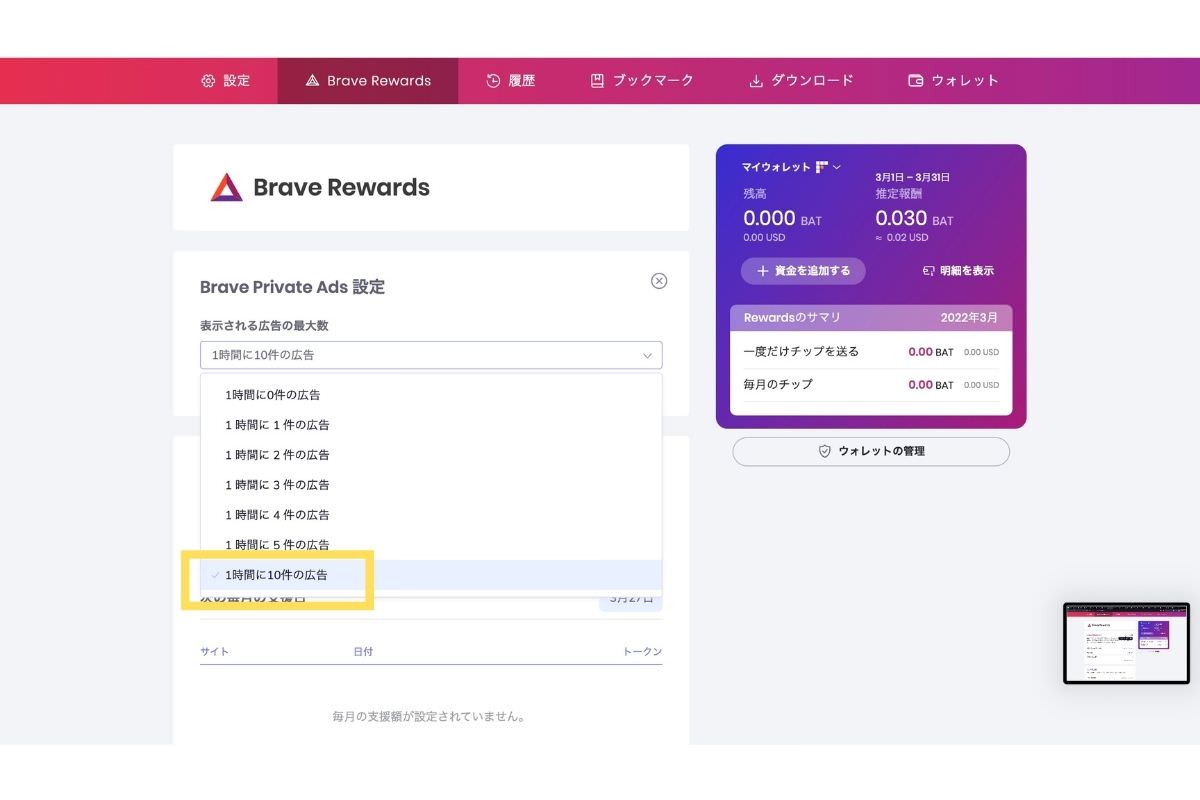Select the Brave Rewards tab

(368, 81)
